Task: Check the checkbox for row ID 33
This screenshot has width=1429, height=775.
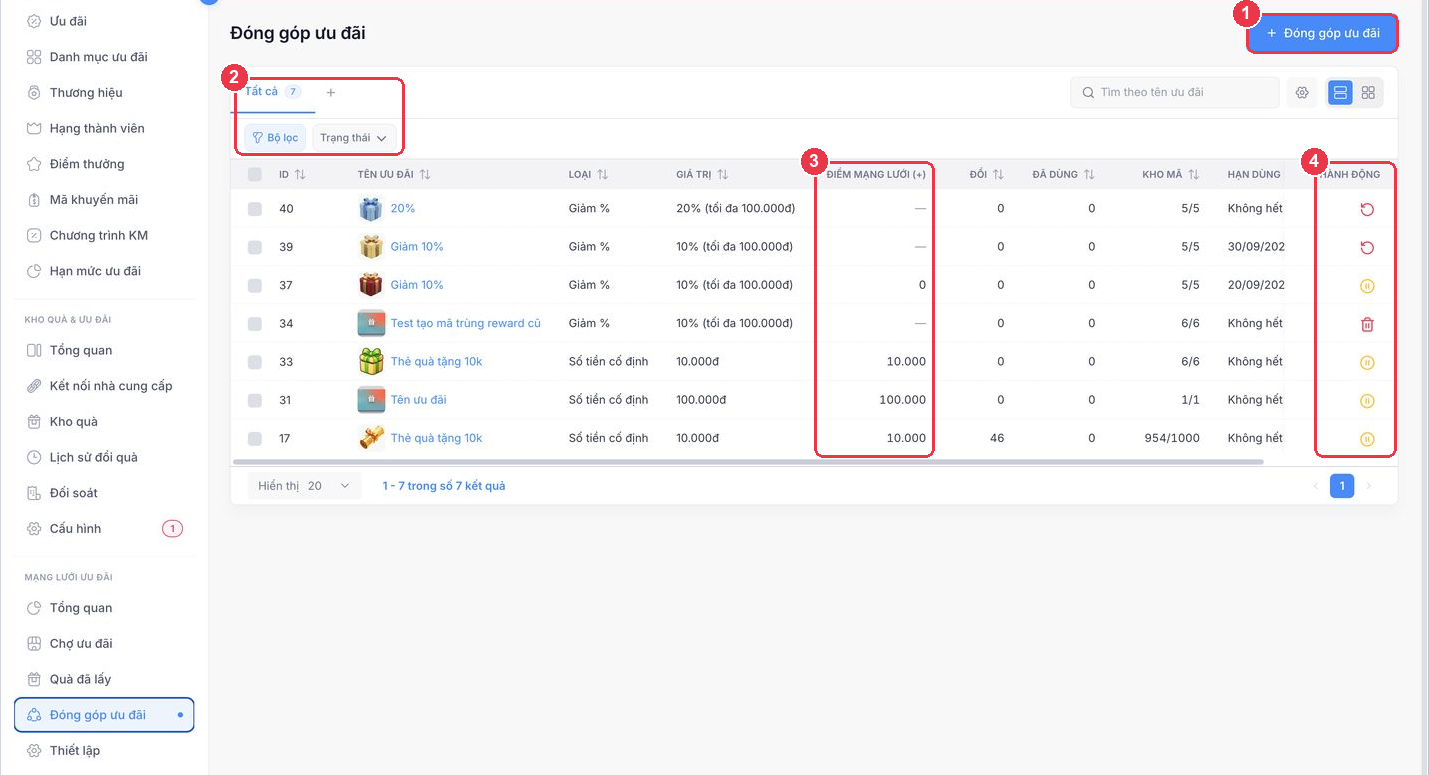Action: (255, 362)
